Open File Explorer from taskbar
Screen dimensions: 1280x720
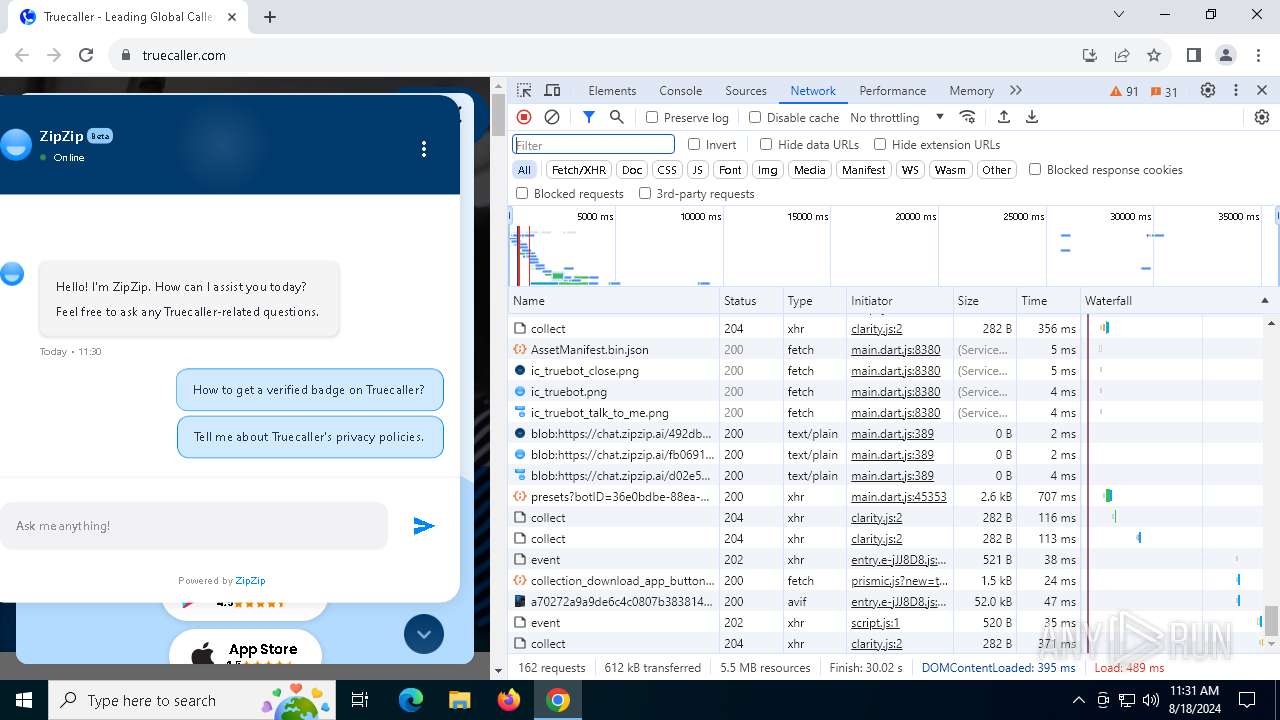click(459, 700)
